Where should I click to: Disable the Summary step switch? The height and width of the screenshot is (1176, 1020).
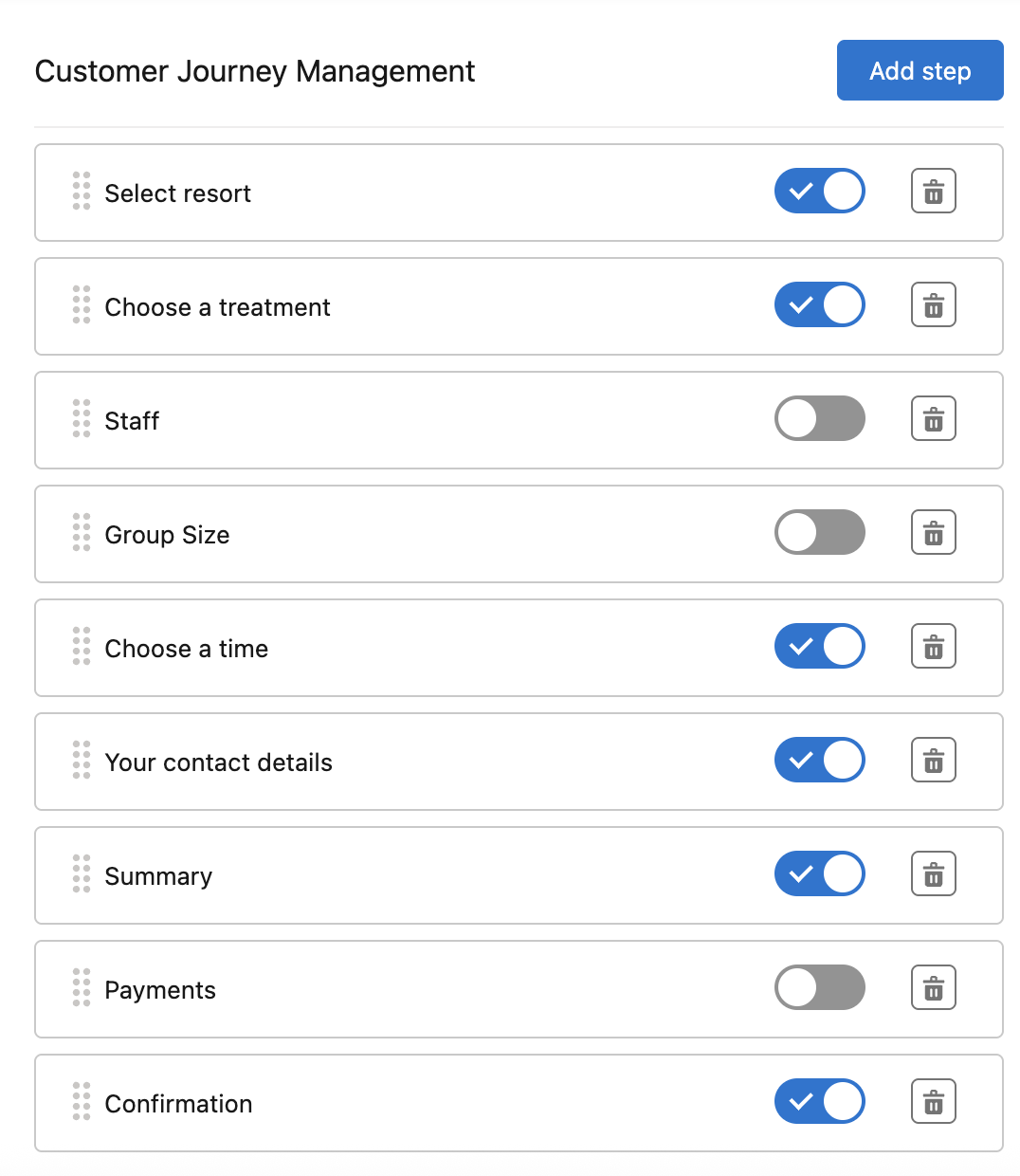[x=819, y=874]
